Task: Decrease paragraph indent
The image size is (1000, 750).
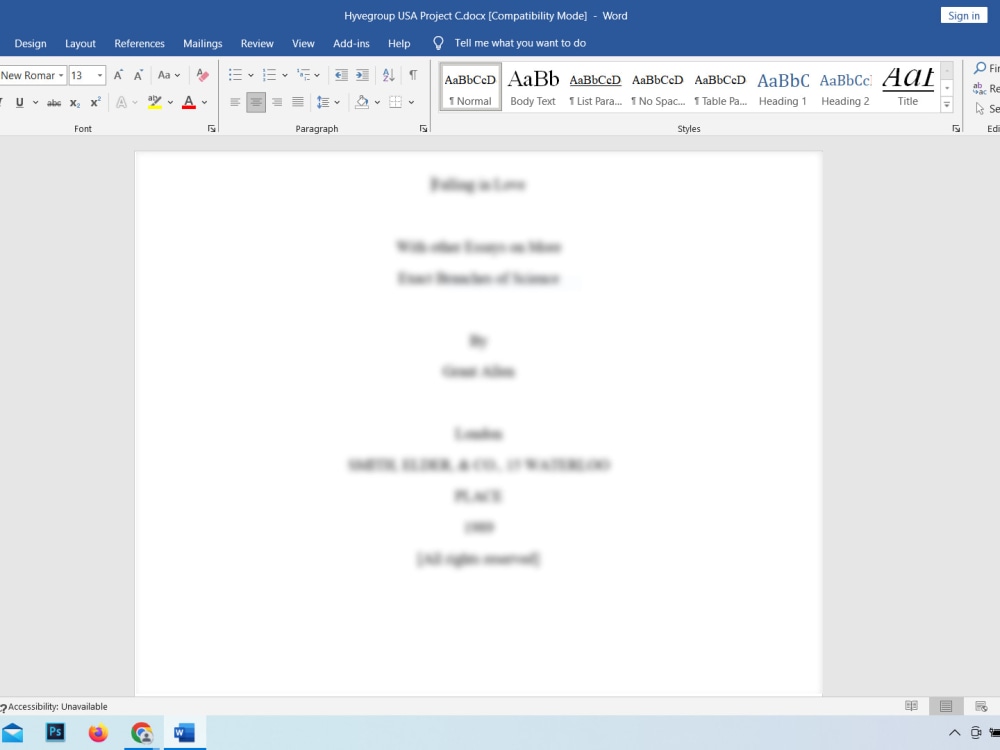Action: click(x=341, y=75)
